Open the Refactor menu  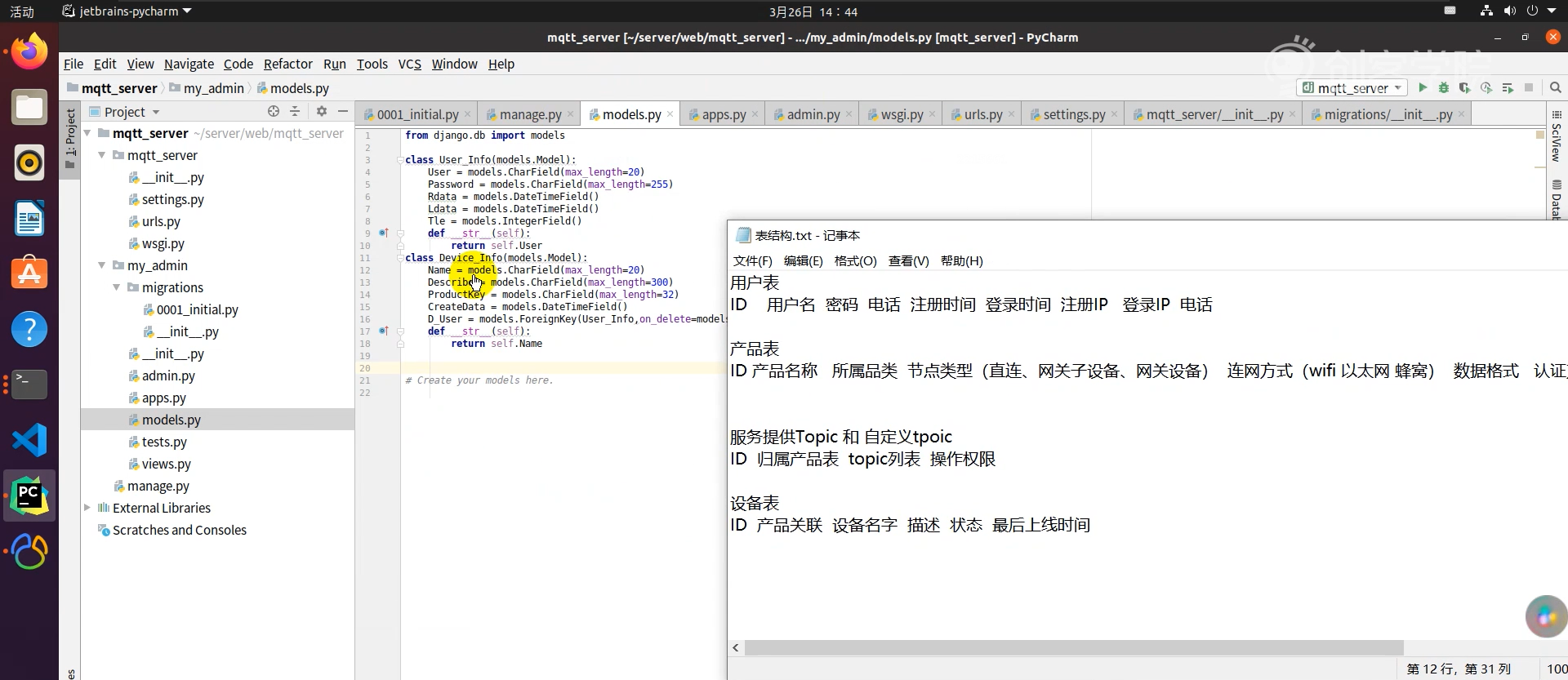point(287,64)
